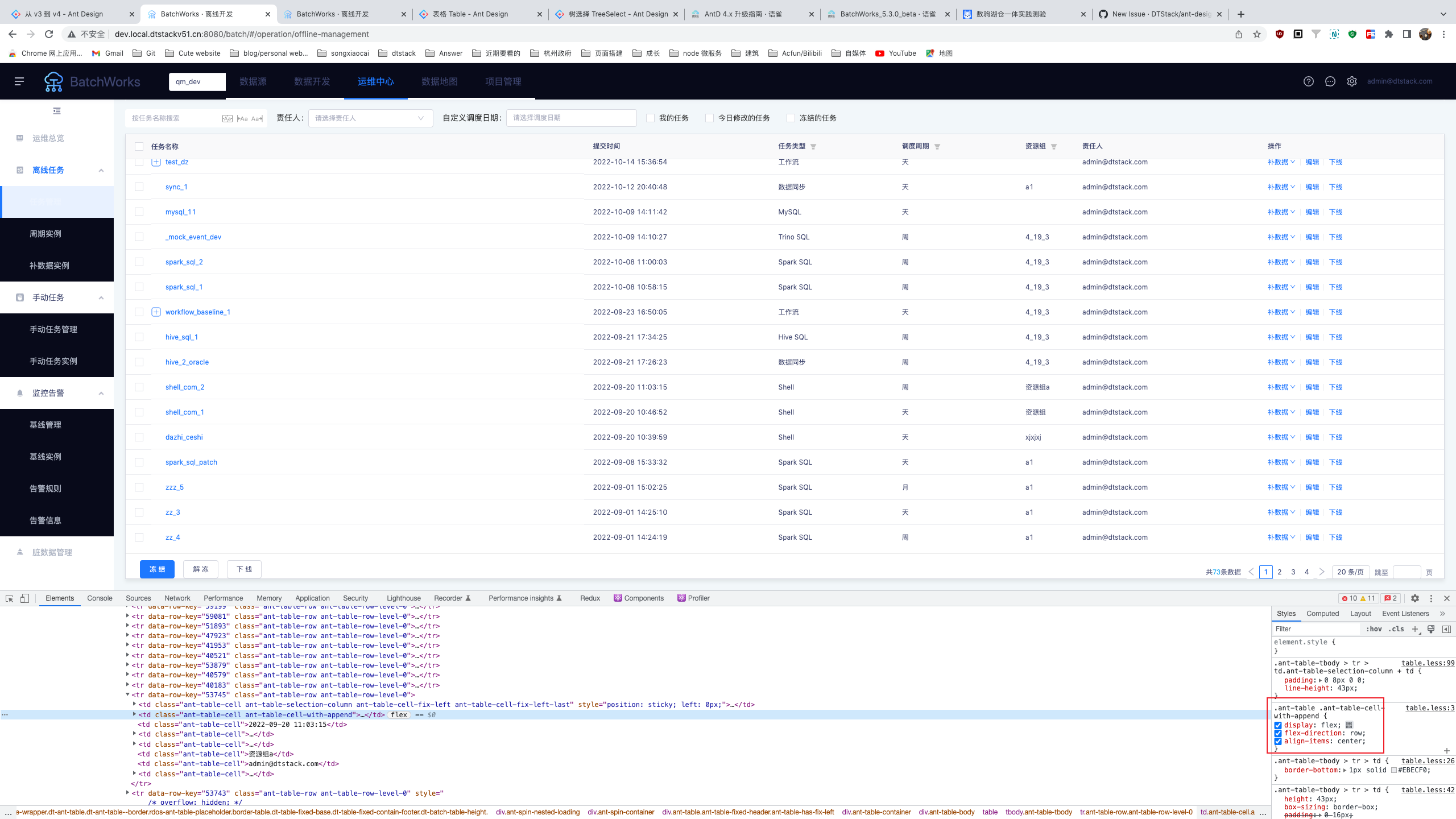
Task: Click the collapse sidebar hamburger icon
Action: [x=19, y=81]
